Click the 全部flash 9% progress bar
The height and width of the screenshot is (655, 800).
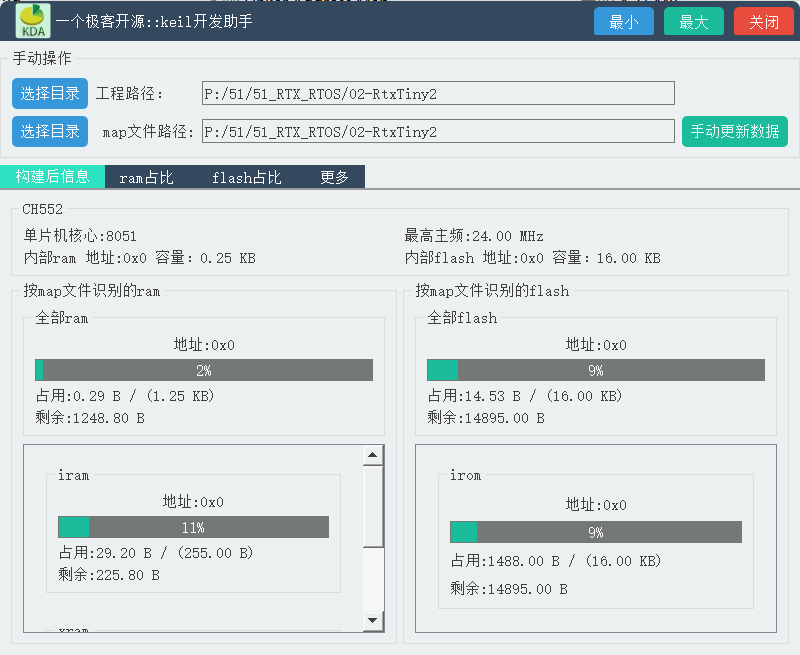pos(596,370)
